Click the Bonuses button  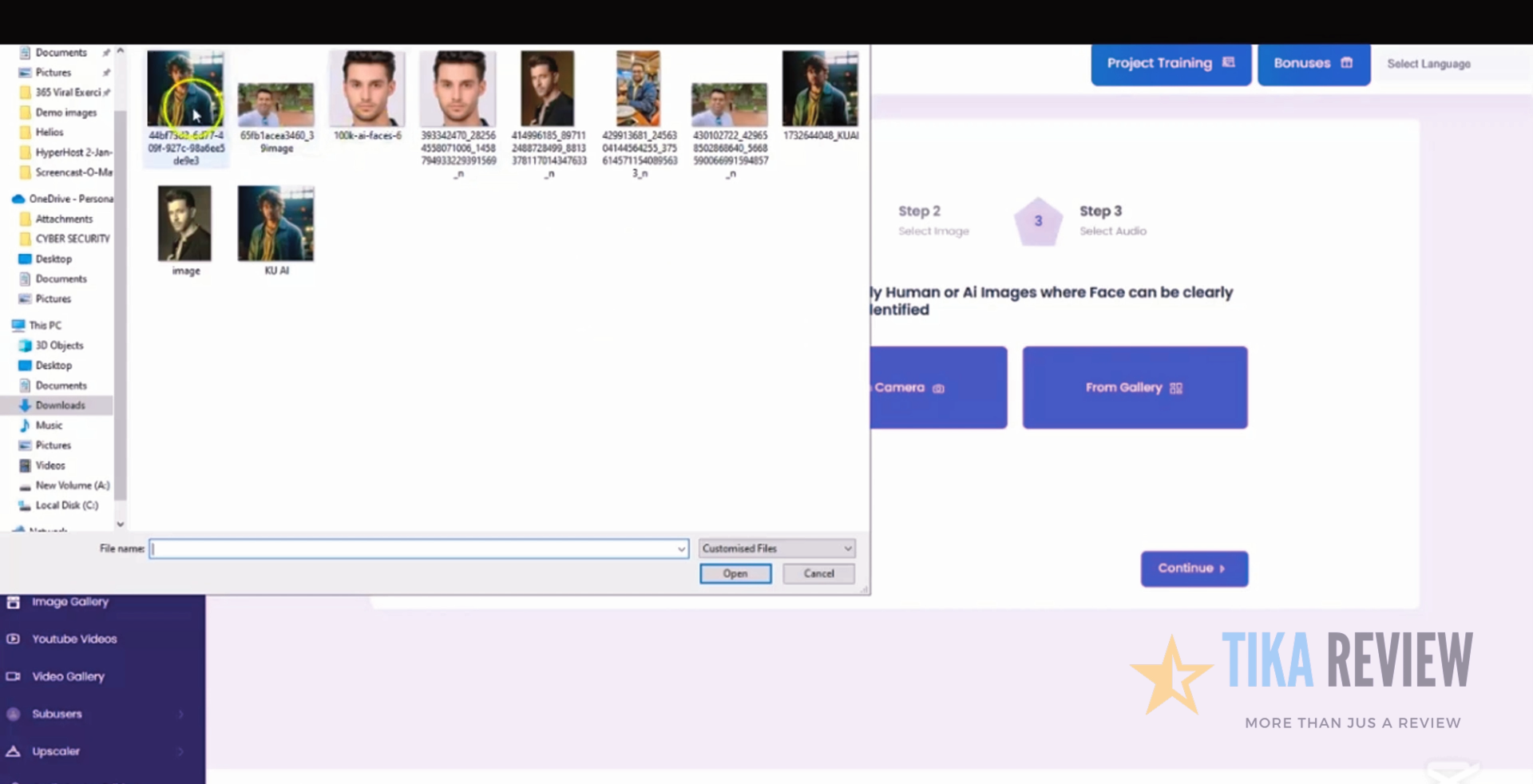click(x=1313, y=63)
